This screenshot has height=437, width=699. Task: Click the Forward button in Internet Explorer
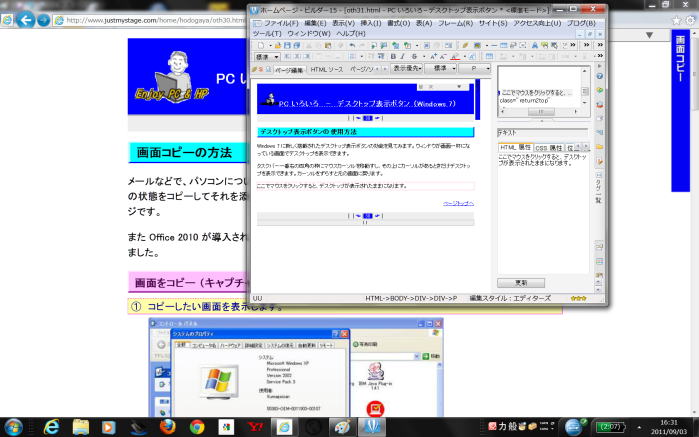(x=43, y=20)
